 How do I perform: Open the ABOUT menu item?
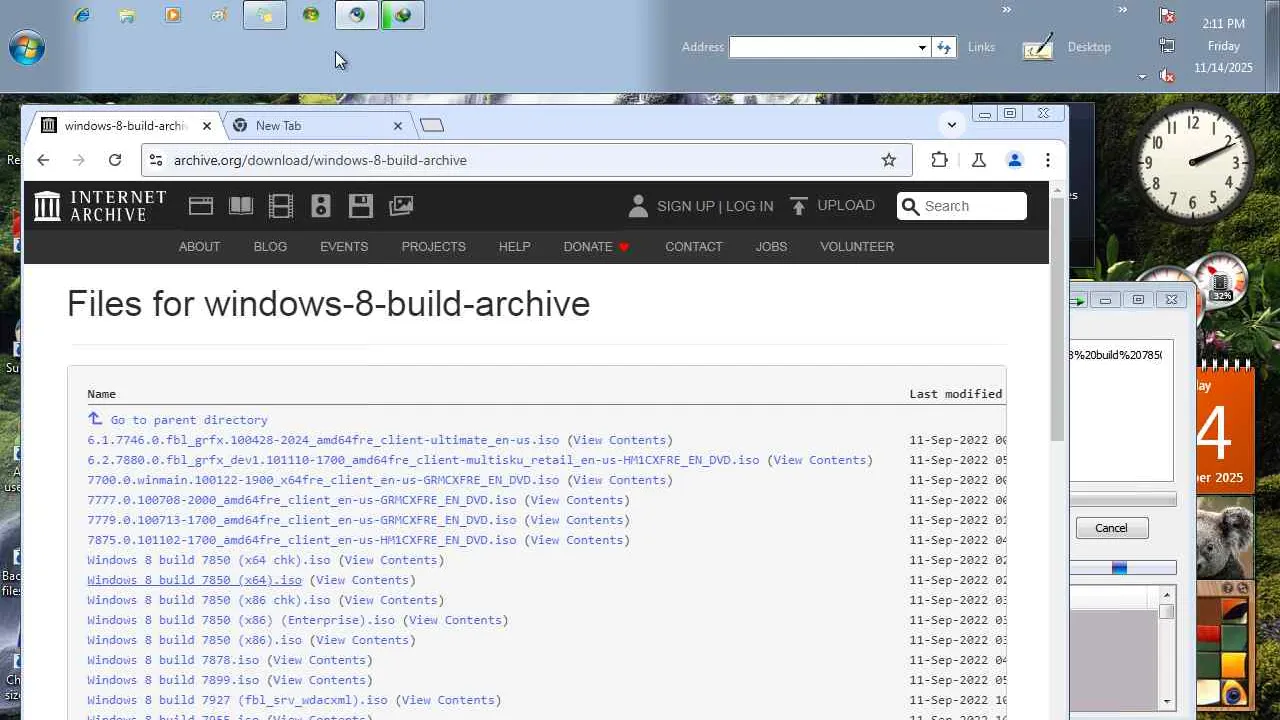click(x=199, y=246)
